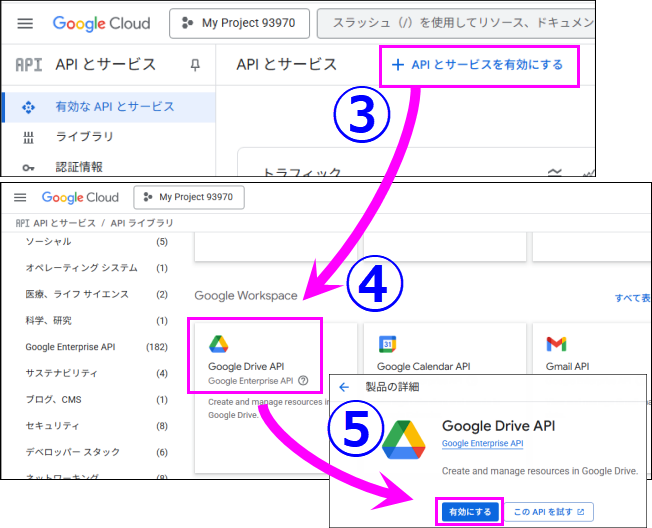The image size is (652, 528).
Task: Click the key icon for 認証情報
Action: pos(28,168)
